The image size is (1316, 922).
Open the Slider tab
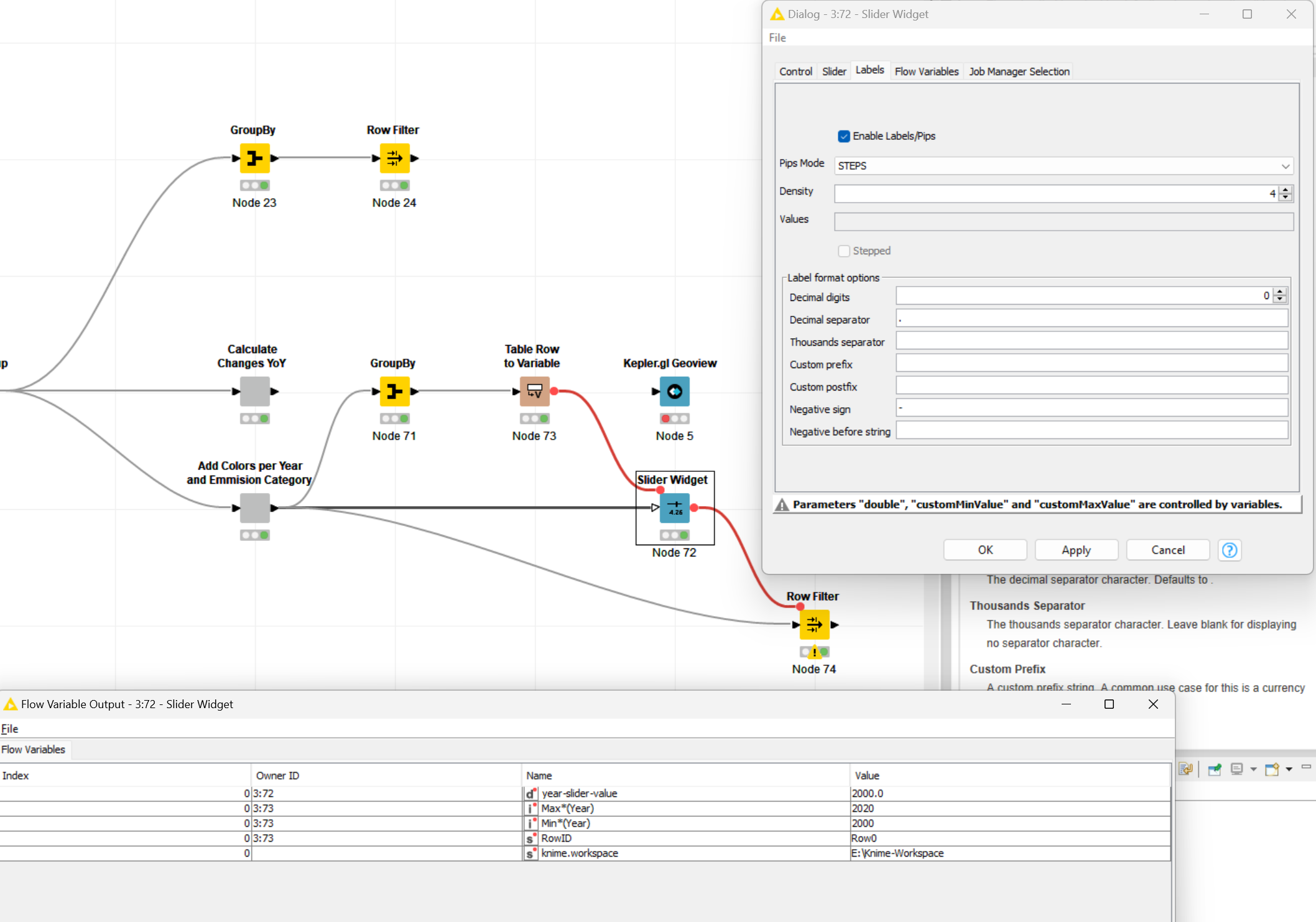pyautogui.click(x=834, y=72)
